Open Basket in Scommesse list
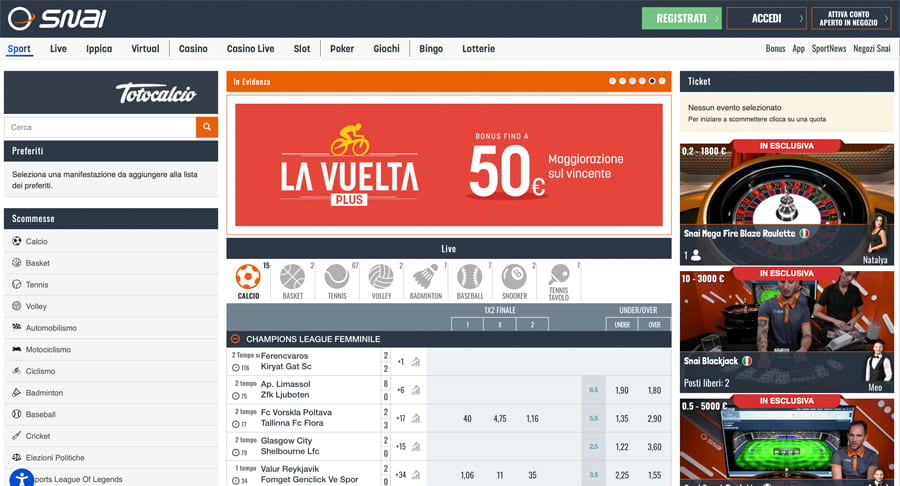 pos(111,263)
